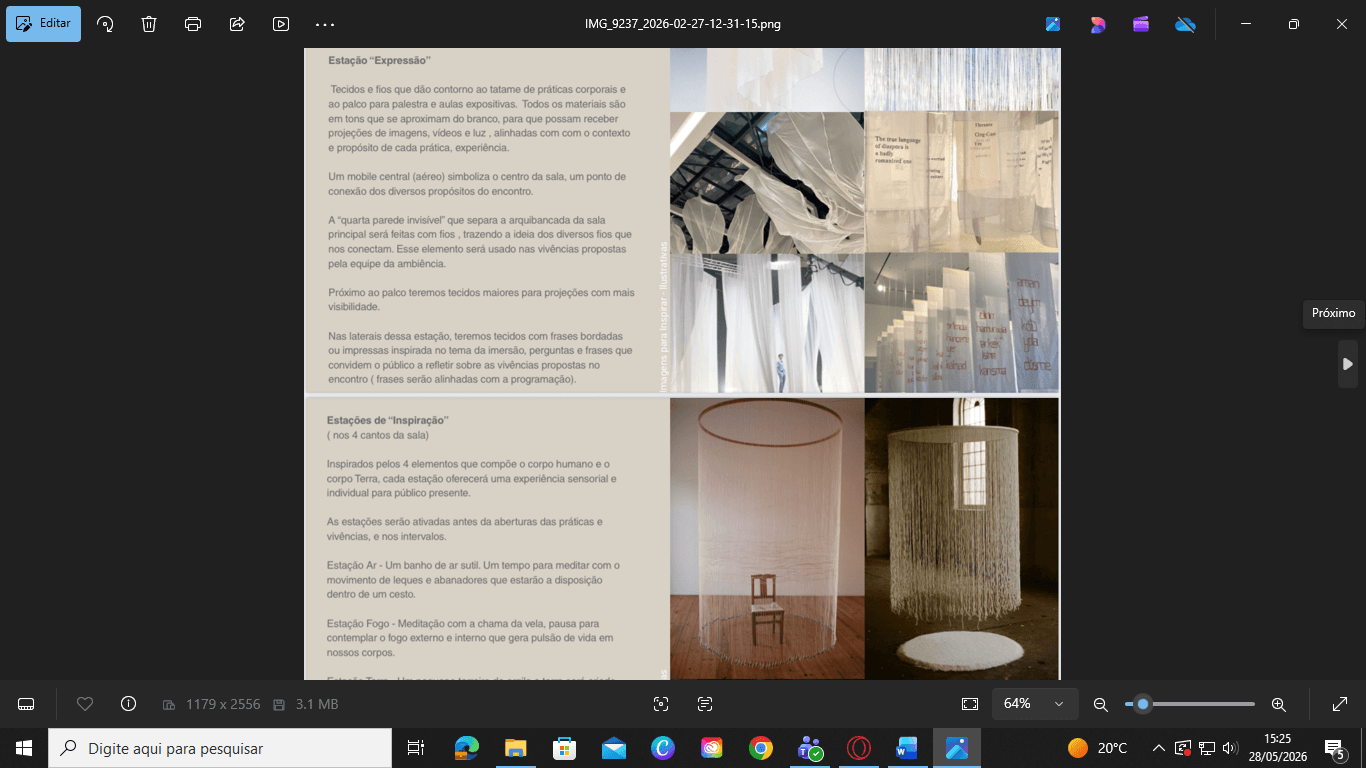This screenshot has height=768, width=1366.
Task: Launch Adobe Creative Cloud from taskbar
Action: pos(712,748)
